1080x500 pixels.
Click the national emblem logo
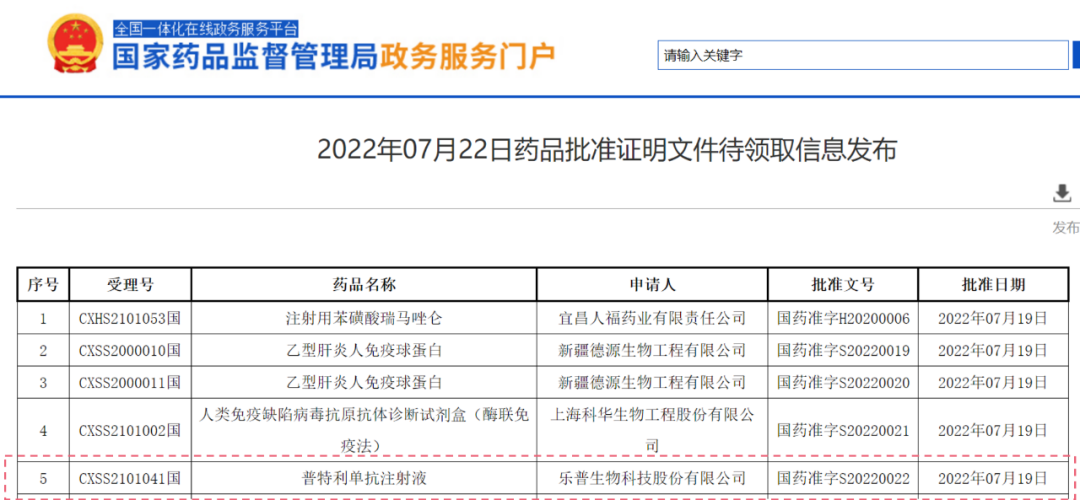74,43
